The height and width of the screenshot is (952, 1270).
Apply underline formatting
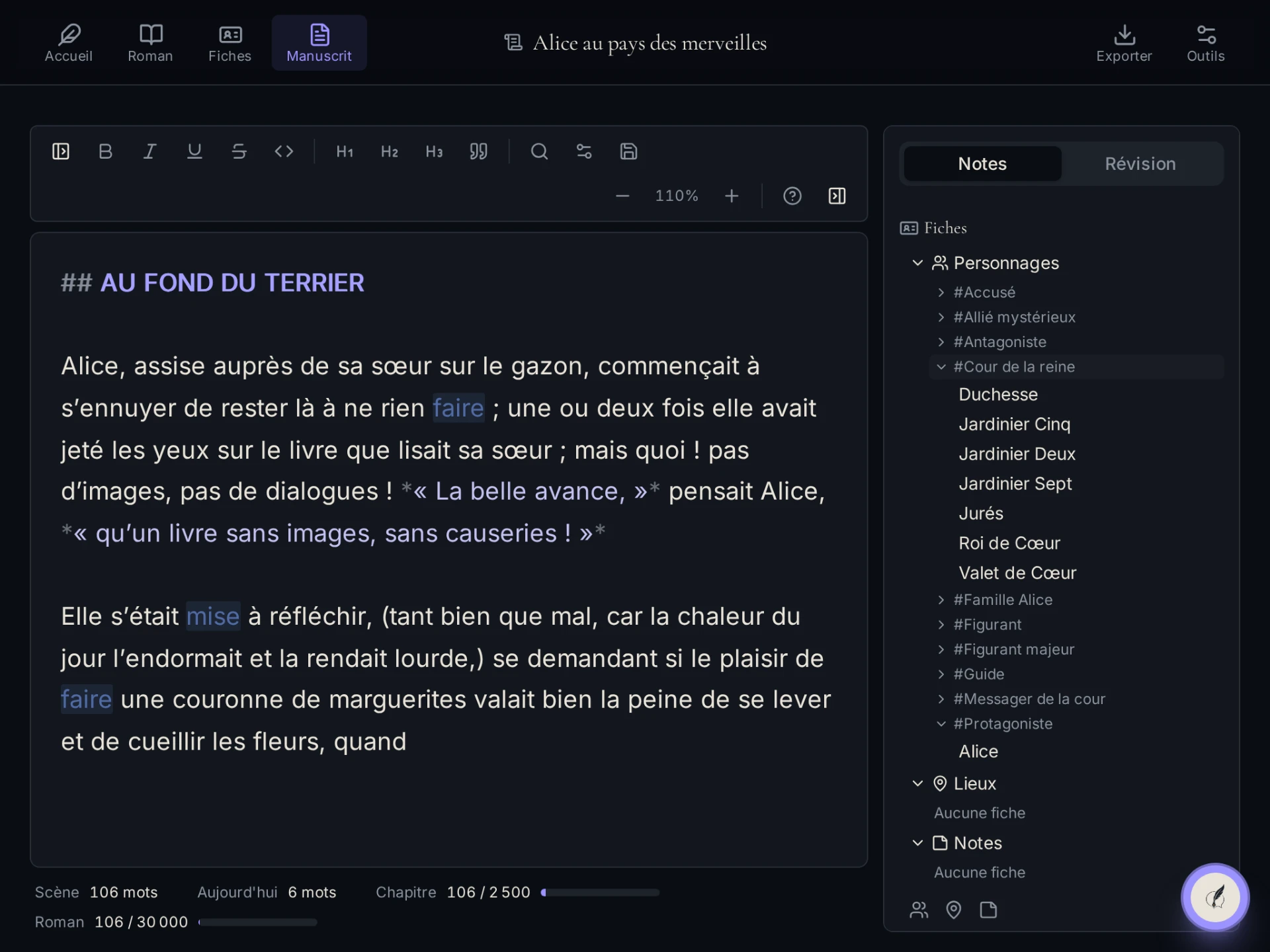click(x=194, y=151)
